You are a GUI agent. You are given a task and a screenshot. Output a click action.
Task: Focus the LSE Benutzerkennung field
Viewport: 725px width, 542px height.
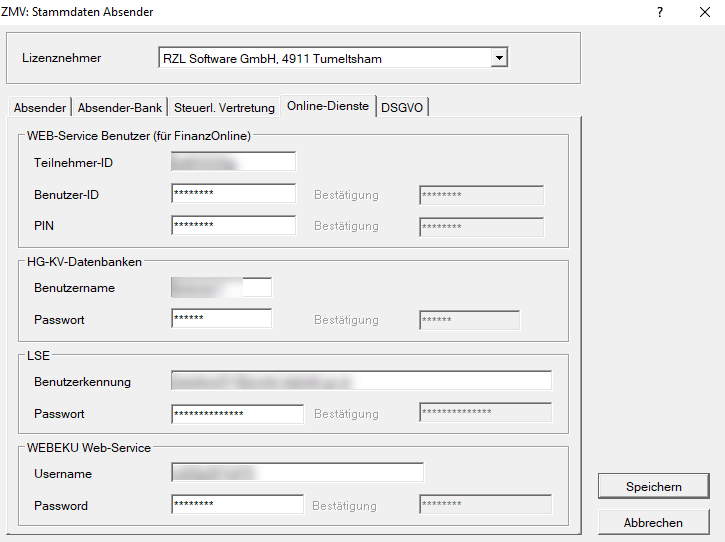pyautogui.click(x=361, y=381)
